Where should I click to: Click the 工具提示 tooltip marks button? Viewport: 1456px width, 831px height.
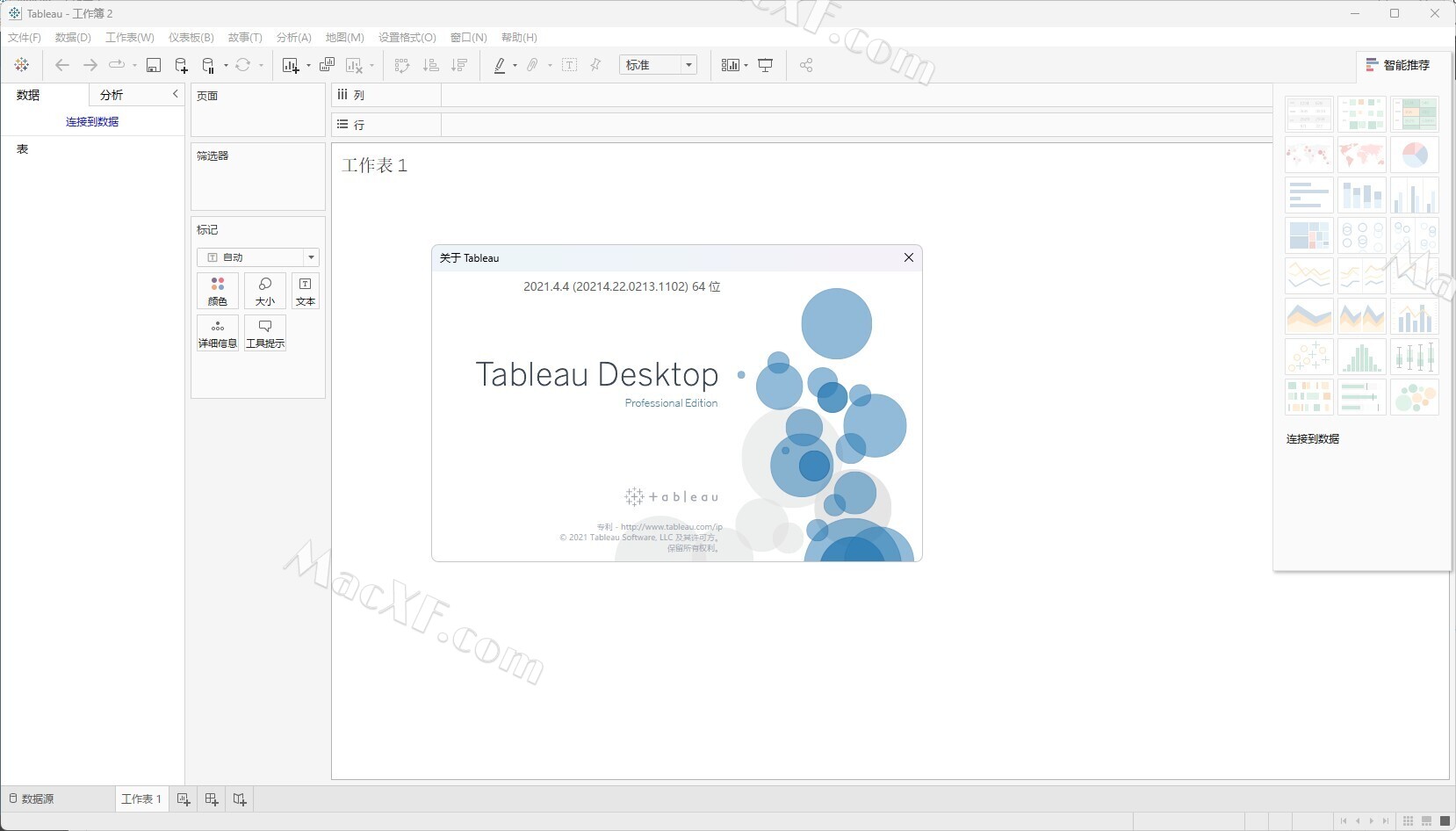(265, 334)
